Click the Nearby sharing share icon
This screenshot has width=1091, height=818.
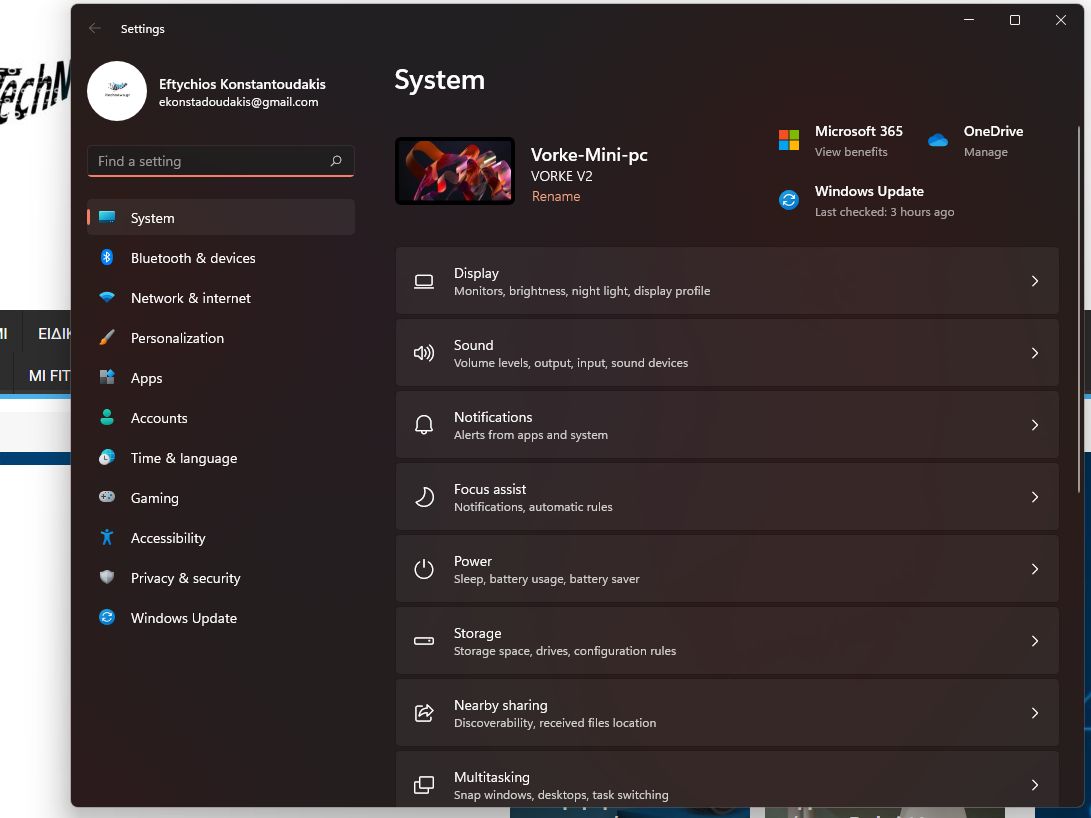pos(424,713)
